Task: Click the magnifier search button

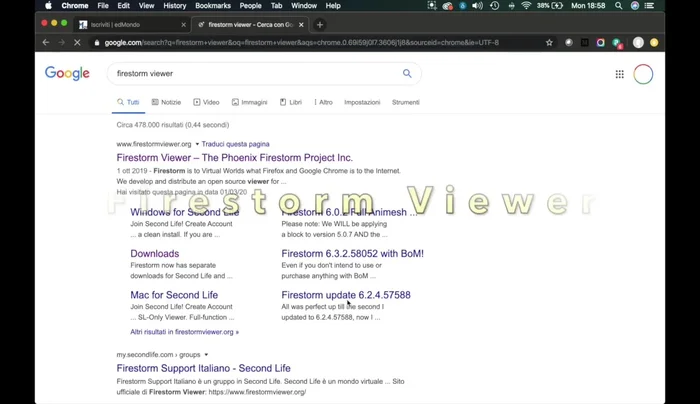Action: coord(407,73)
